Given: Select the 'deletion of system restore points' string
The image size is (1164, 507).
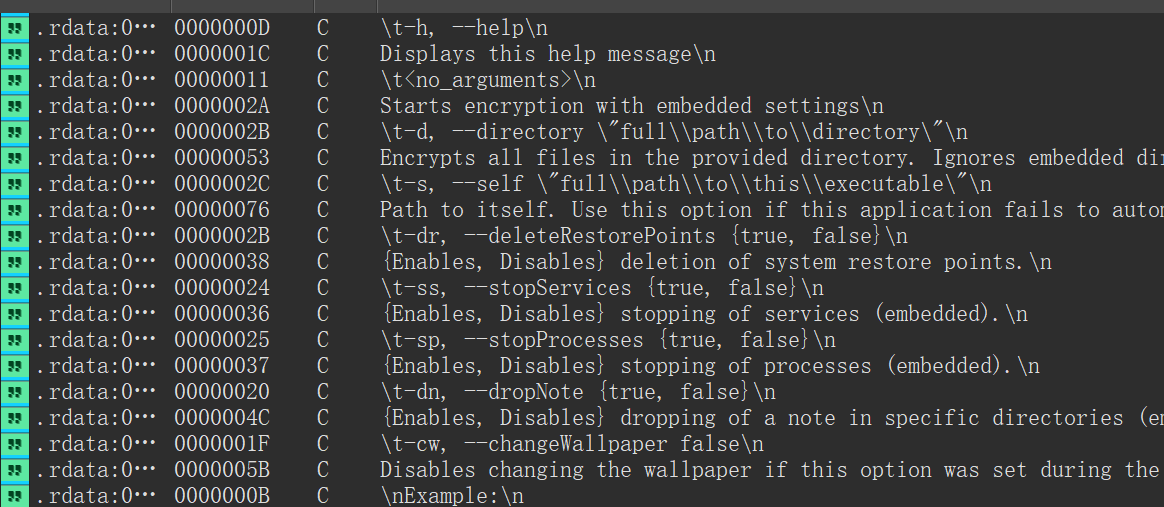Looking at the screenshot, I should (715, 262).
